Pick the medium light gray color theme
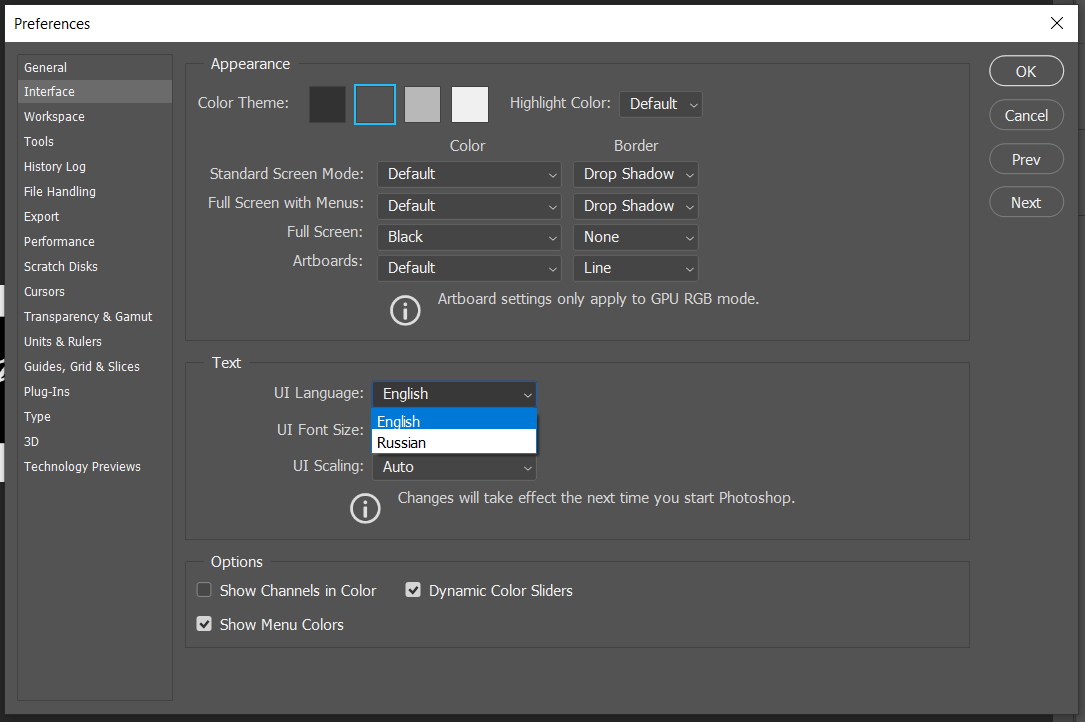This screenshot has height=722, width=1085. point(422,104)
